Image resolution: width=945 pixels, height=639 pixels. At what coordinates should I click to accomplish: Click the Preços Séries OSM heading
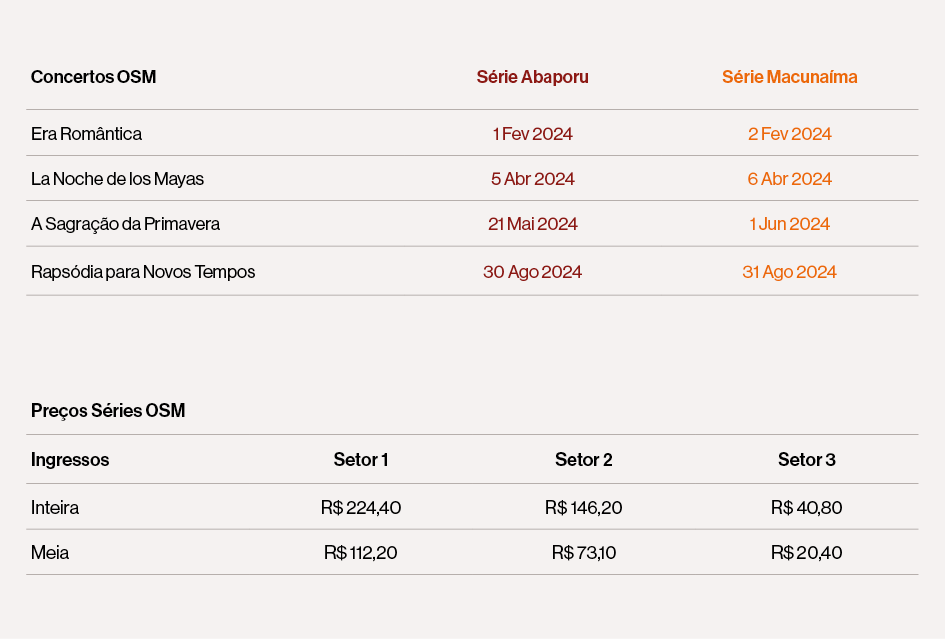point(108,411)
